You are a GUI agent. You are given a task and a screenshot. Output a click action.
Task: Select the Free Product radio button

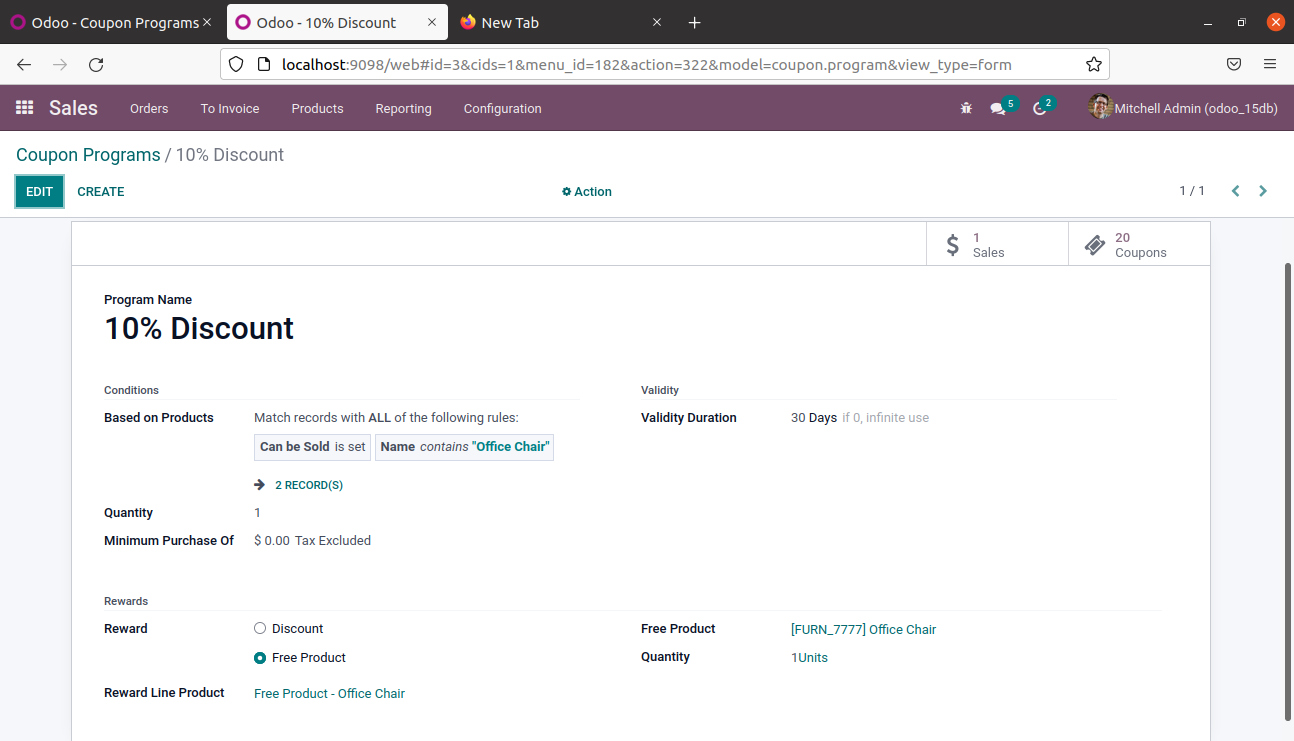click(x=260, y=657)
